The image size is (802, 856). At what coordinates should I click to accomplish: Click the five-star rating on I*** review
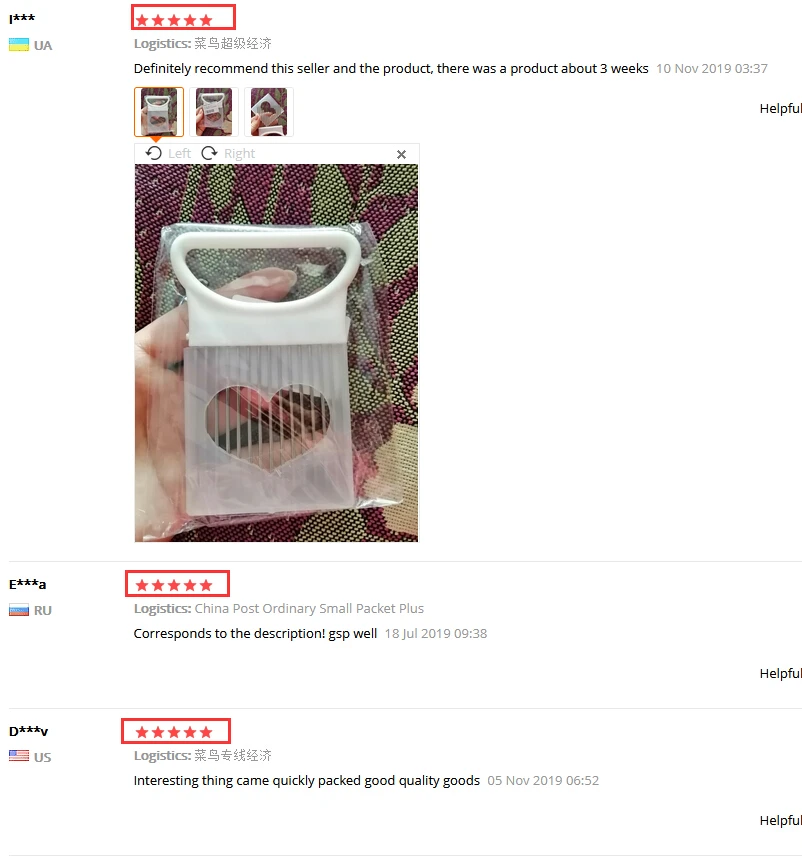pos(174,21)
